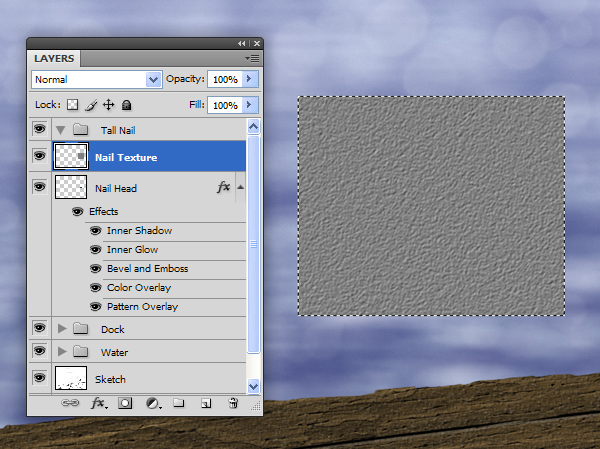Open the add layer style fx menu

tap(99, 403)
